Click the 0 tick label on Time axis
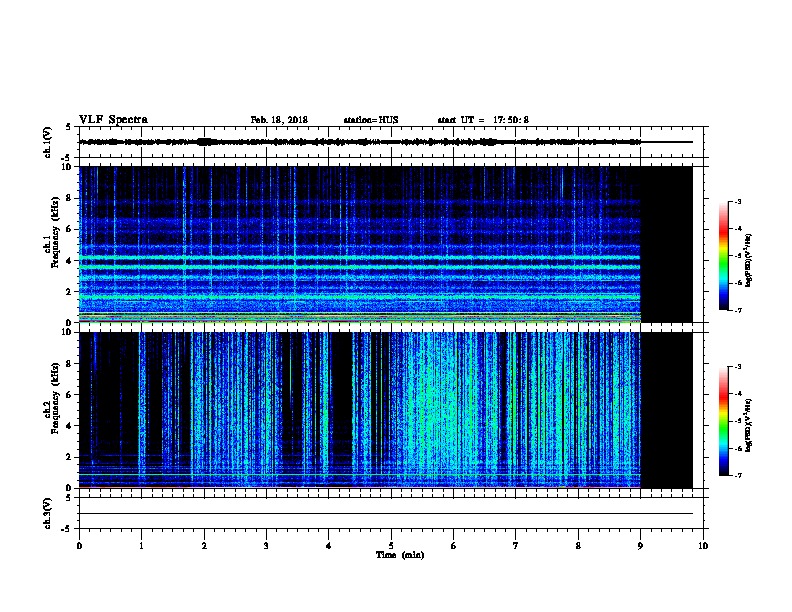 pos(79,546)
